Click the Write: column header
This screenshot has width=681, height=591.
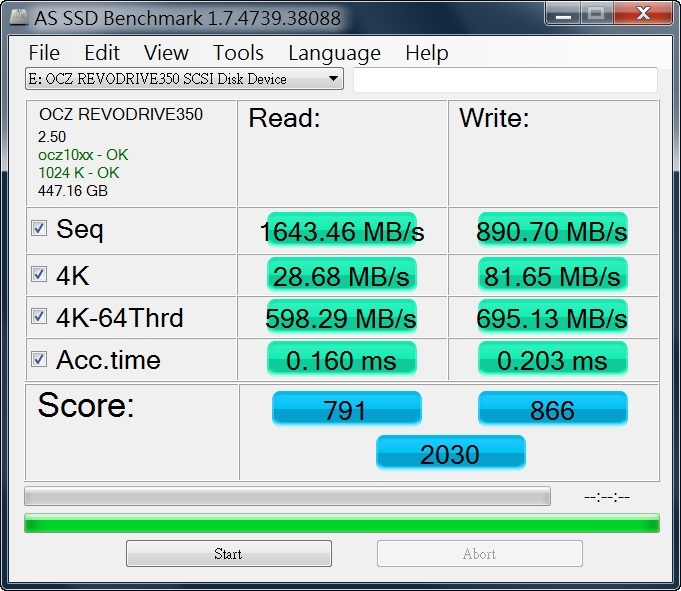(494, 118)
